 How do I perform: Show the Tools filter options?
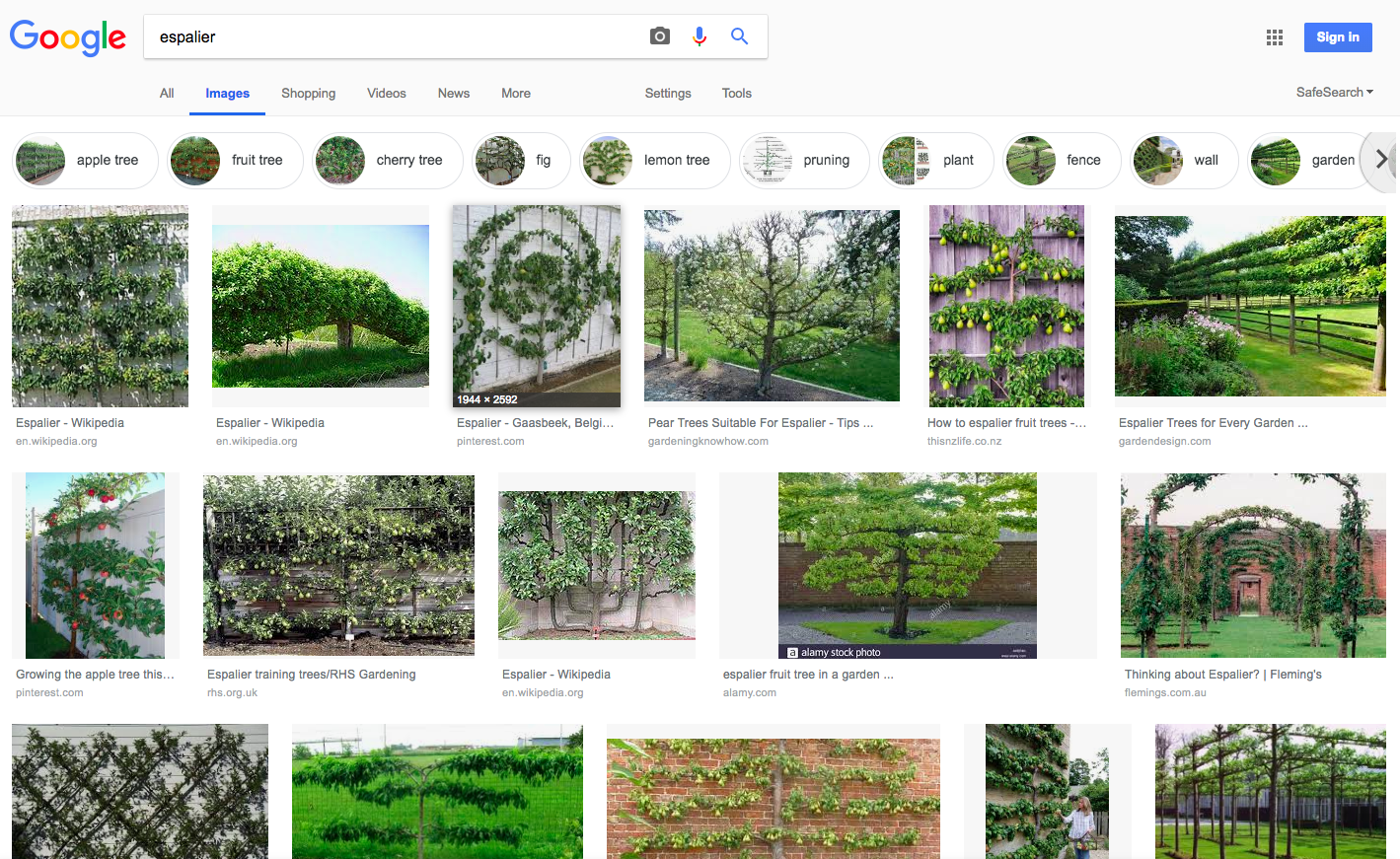click(x=736, y=94)
